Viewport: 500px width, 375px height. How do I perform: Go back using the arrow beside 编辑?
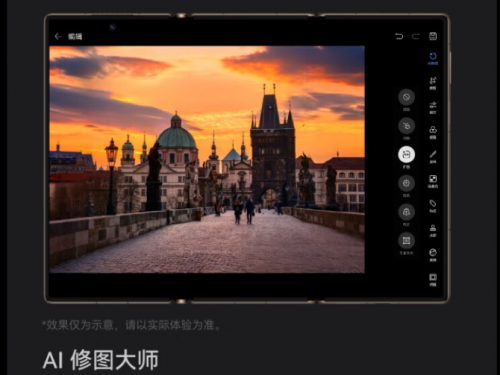click(58, 36)
